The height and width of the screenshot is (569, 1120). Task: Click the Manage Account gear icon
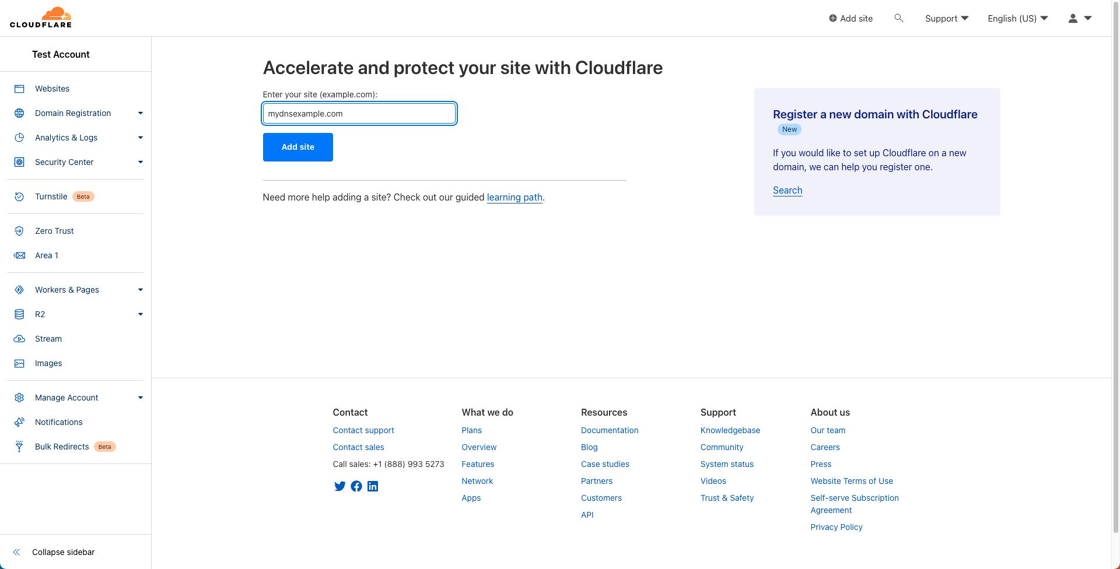19,398
